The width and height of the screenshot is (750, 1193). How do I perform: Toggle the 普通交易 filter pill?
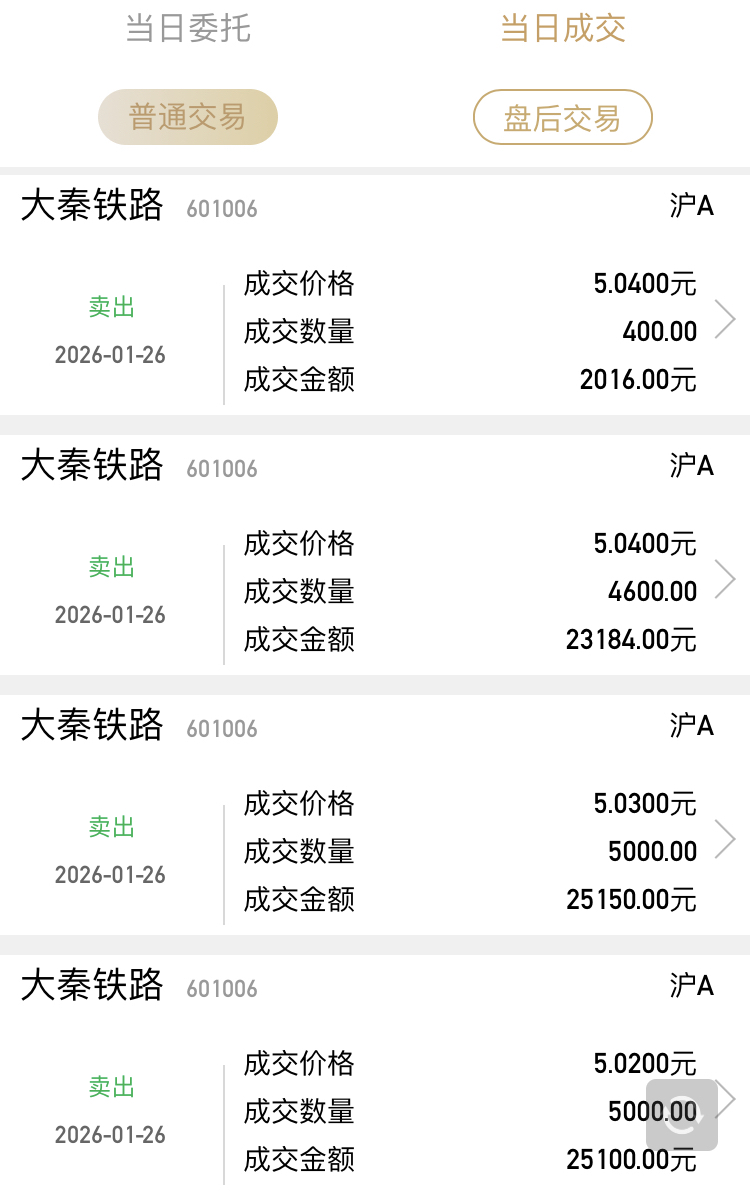pos(188,117)
